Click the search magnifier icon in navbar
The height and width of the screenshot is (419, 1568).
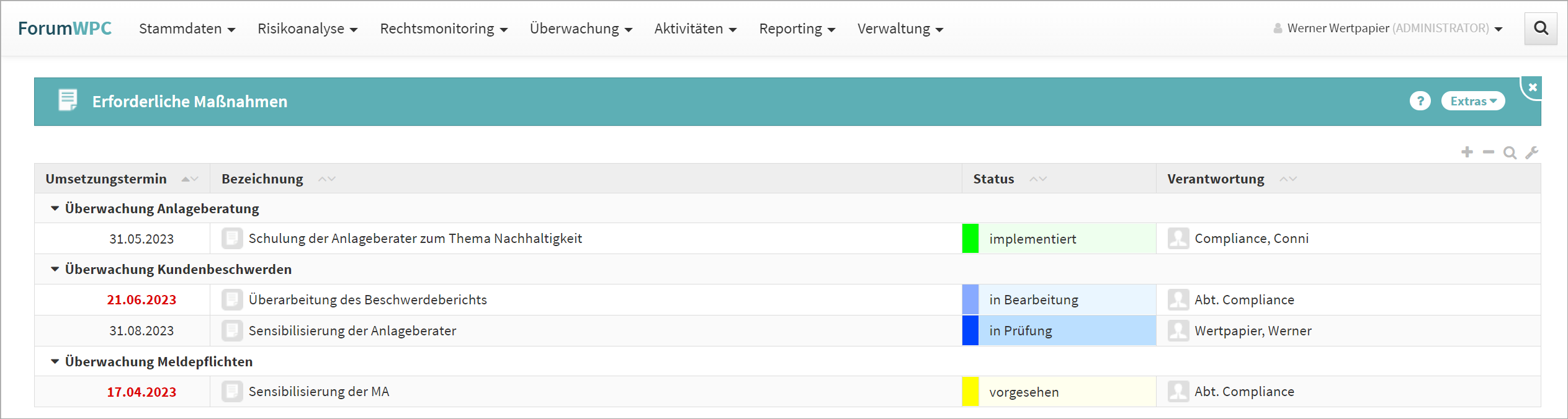point(1541,29)
